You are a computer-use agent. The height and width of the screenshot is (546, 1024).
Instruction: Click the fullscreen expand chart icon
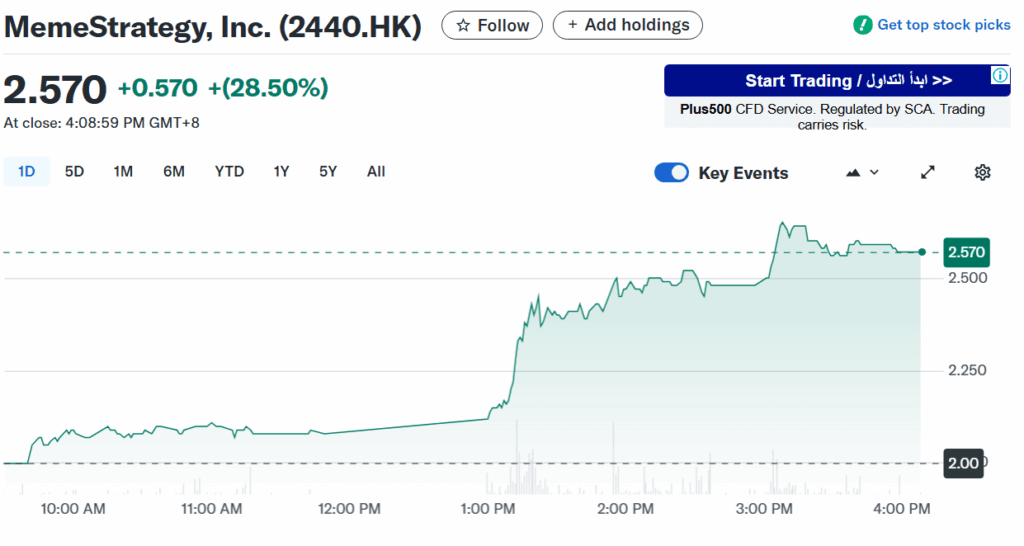tap(928, 172)
